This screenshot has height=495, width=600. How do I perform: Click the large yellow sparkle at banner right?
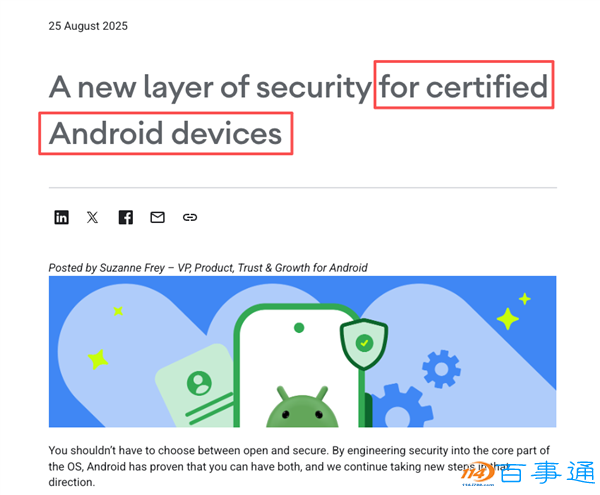pyautogui.click(x=507, y=318)
